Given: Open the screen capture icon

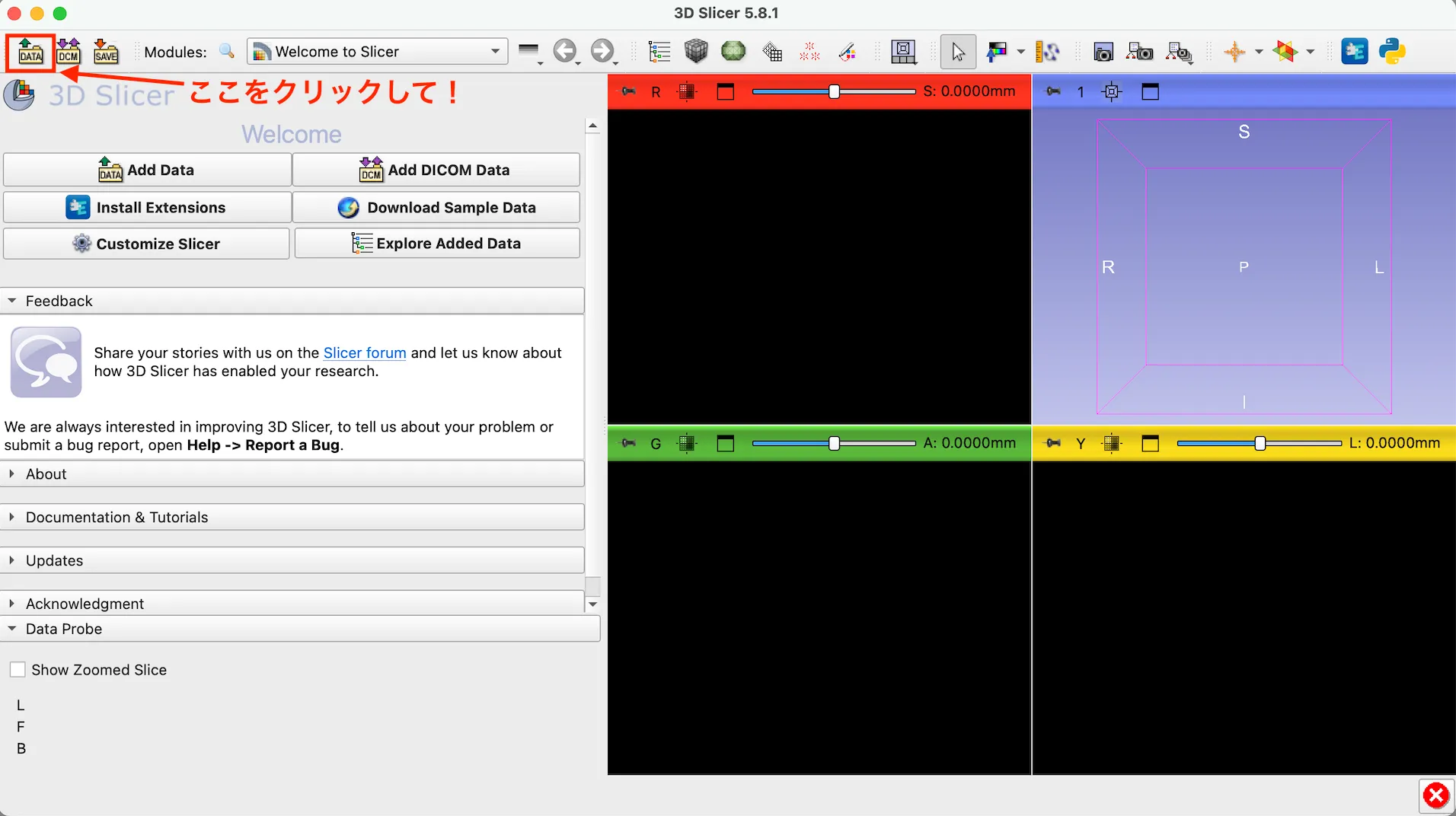Looking at the screenshot, I should 1102,51.
